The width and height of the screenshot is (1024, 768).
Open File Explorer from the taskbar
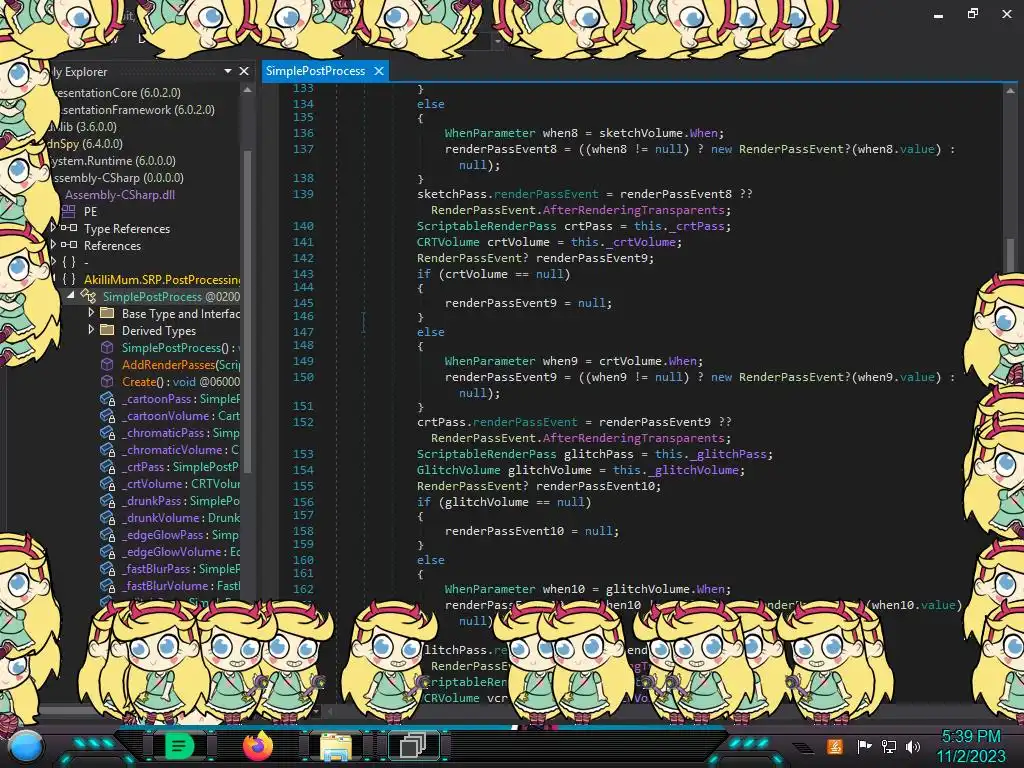336,746
